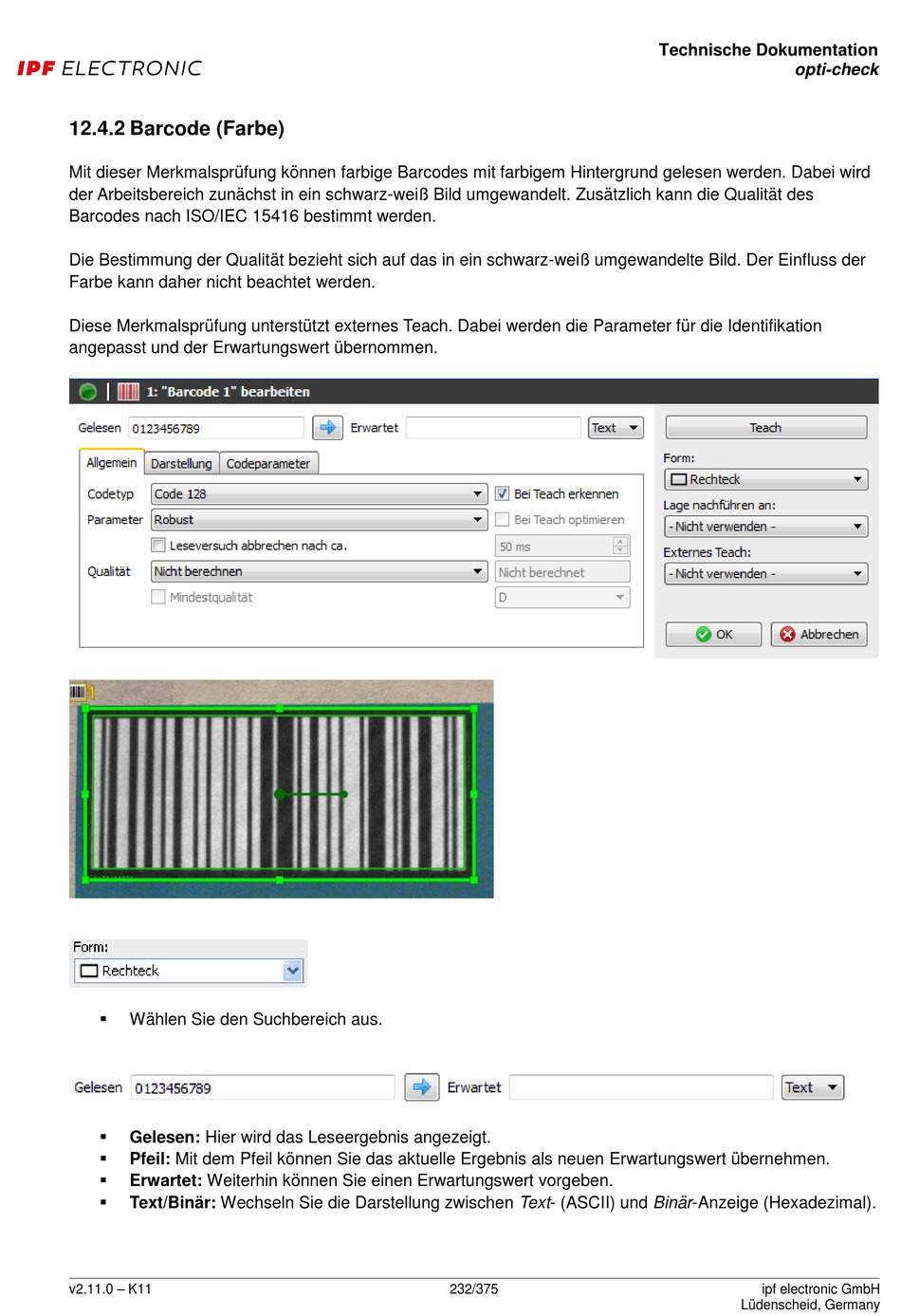
Task: Switch to the 'Darstellung' tab
Action: 181,463
